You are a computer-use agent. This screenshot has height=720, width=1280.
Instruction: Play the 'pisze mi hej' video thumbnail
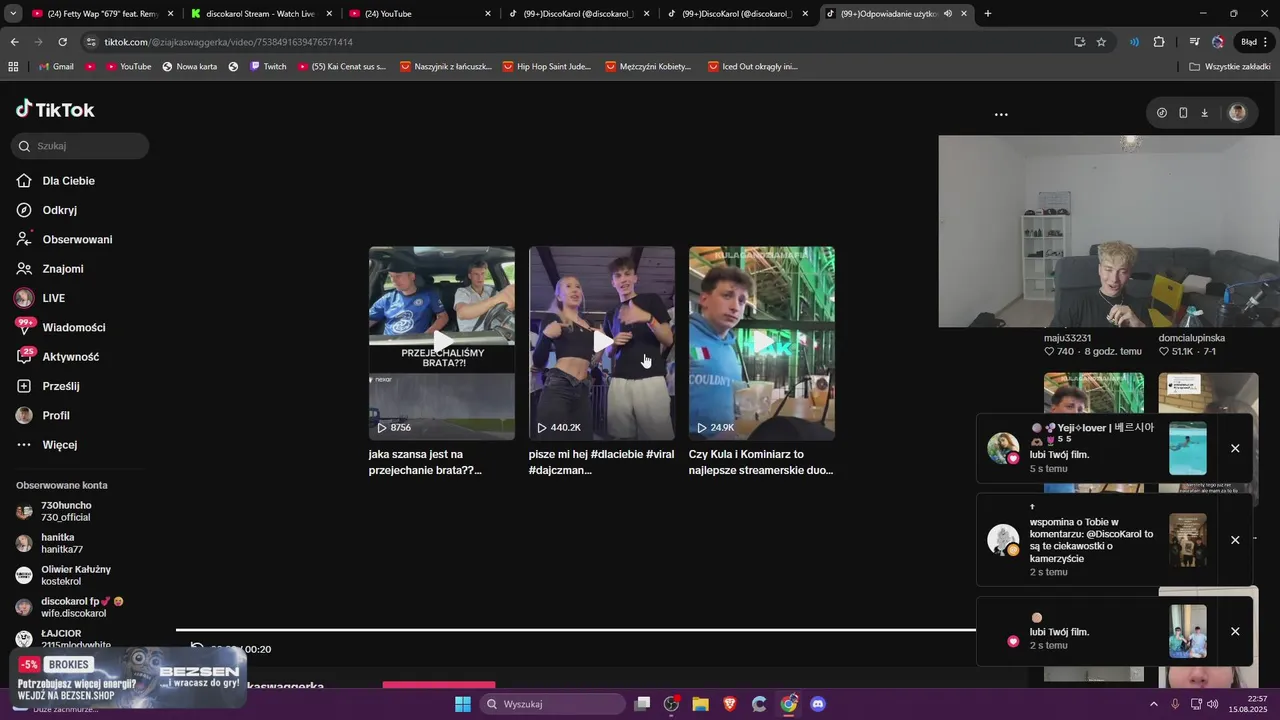pos(602,343)
